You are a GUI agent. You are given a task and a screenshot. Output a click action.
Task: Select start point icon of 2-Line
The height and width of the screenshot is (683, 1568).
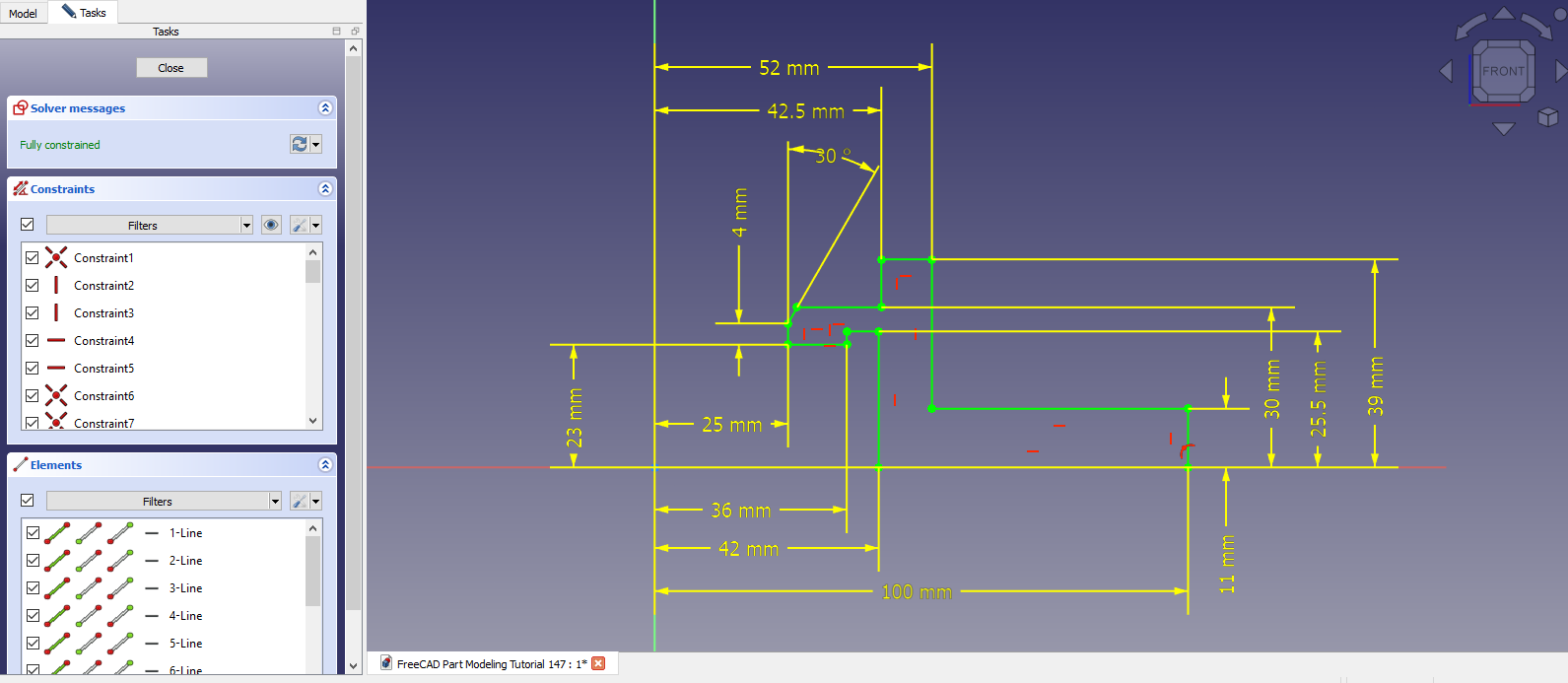coord(89,561)
